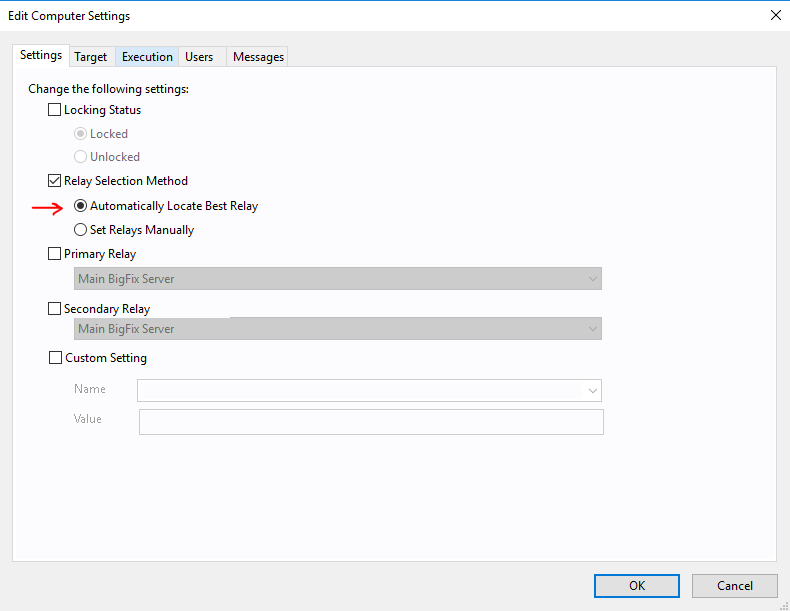
Task: Expand the Secondary Relay server dropdown
Action: tap(338, 328)
